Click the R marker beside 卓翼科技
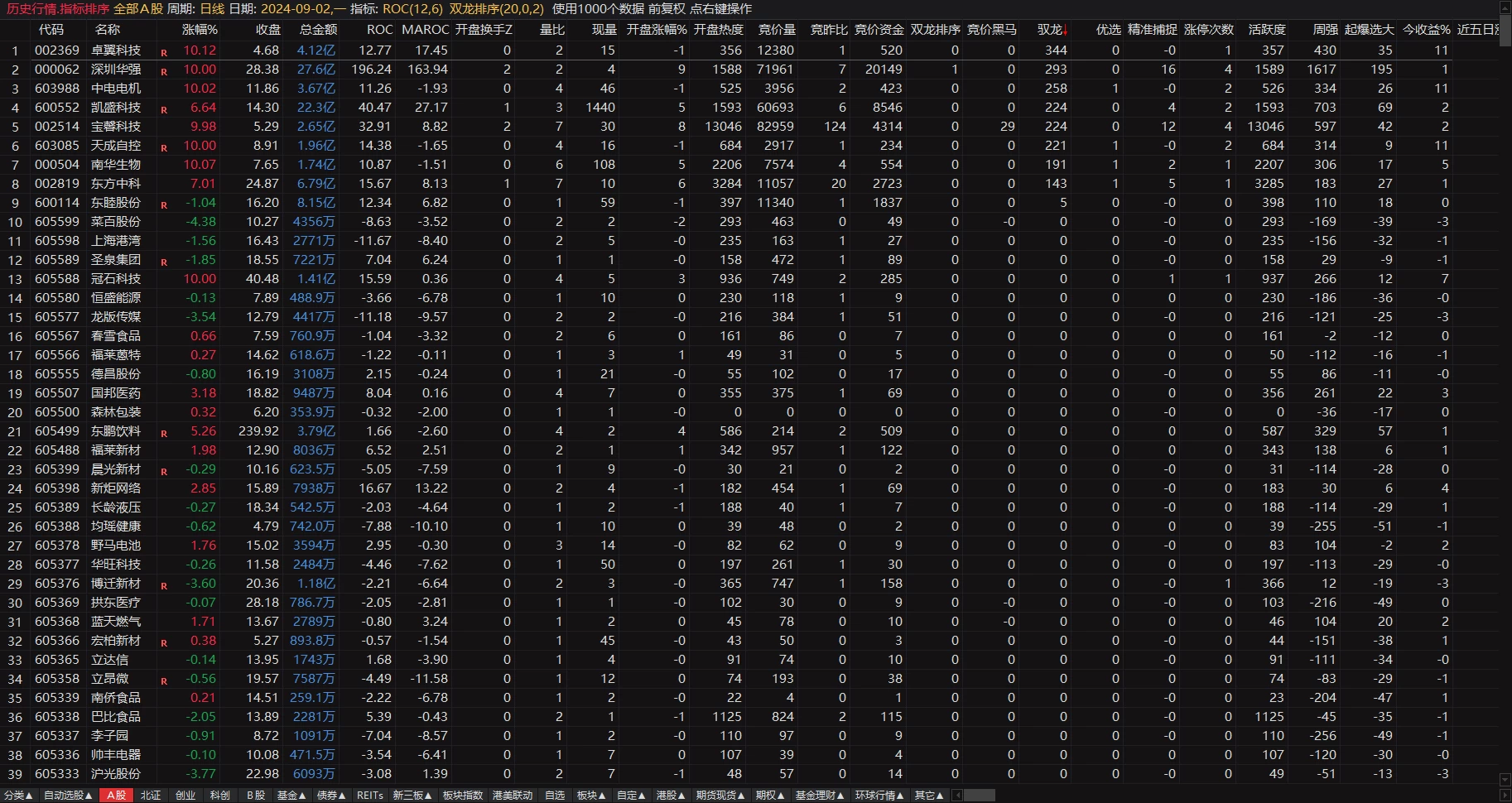1512x803 pixels. coord(164,53)
